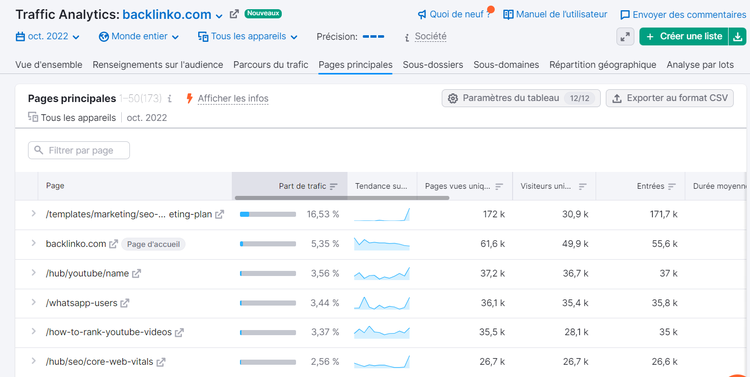The height and width of the screenshot is (377, 750).
Task: Click the lightning bolt Afficher les infos icon
Action: coord(189,99)
